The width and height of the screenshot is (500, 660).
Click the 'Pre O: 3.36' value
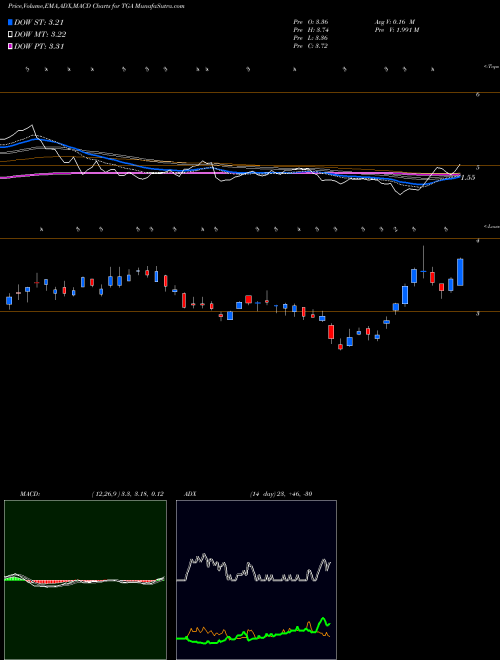311,21
